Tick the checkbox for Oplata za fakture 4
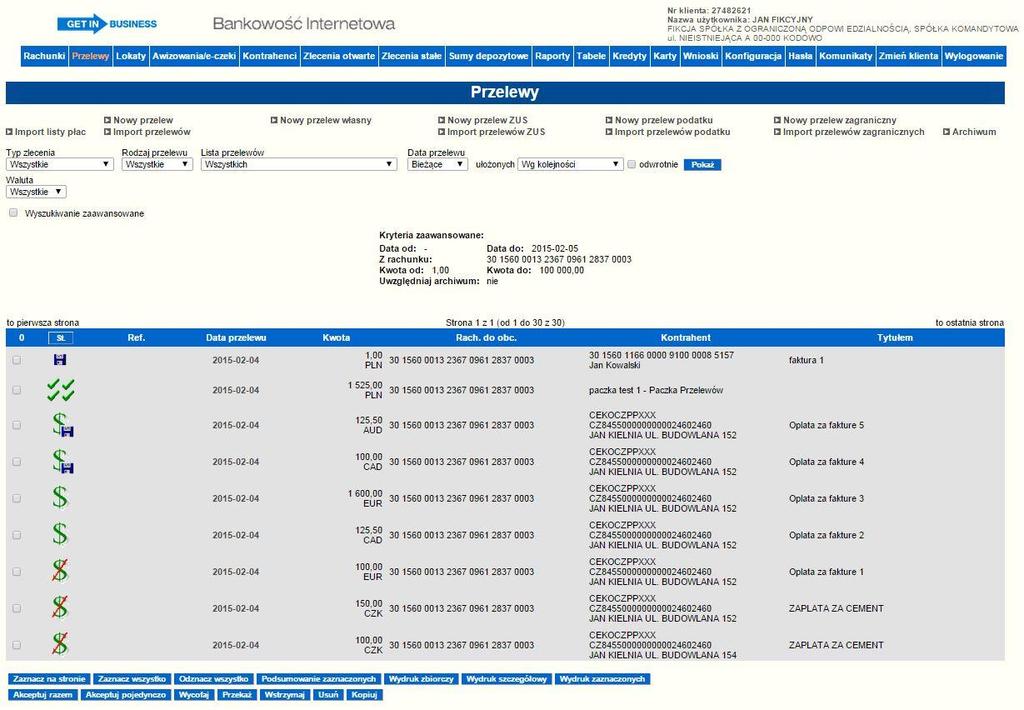 coord(16,462)
